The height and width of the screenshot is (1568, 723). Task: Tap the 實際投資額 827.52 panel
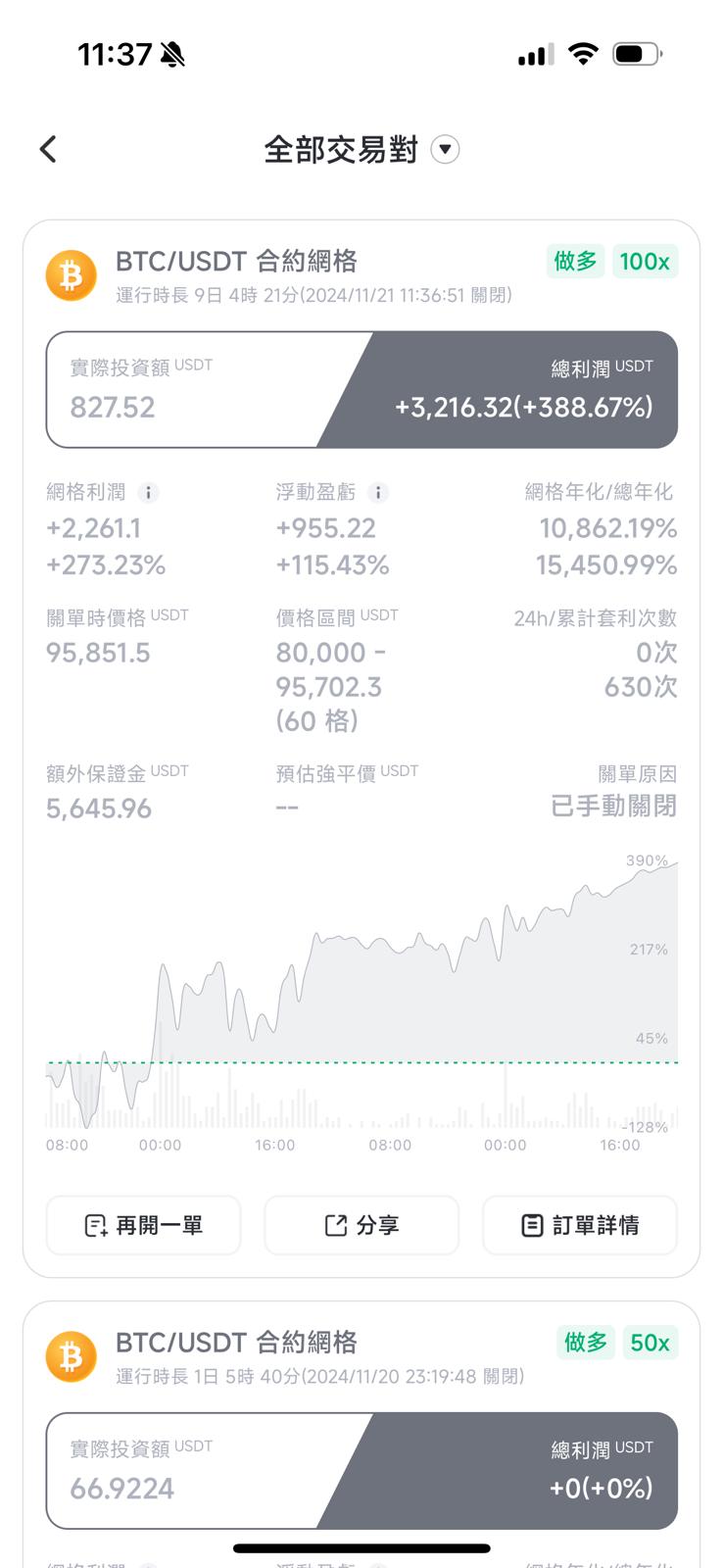click(x=176, y=390)
